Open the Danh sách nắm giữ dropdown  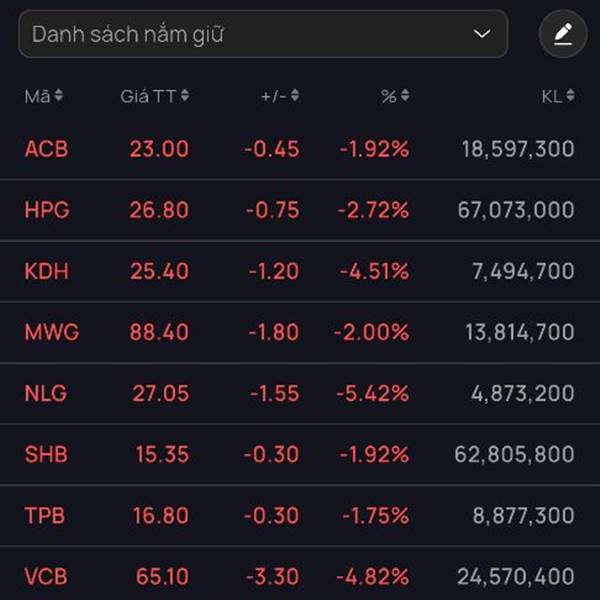pyautogui.click(x=262, y=35)
